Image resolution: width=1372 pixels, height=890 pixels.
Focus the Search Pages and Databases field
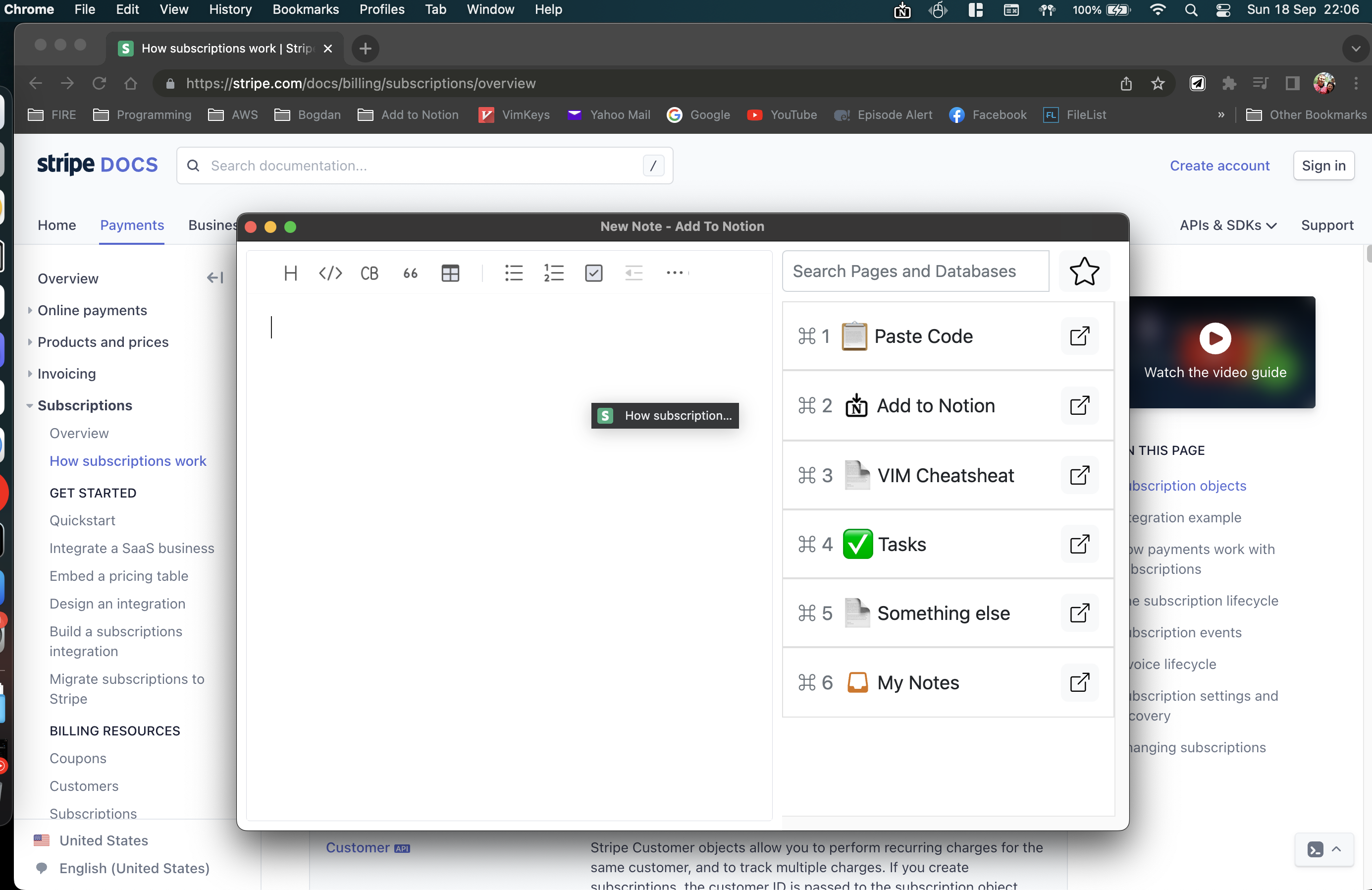[915, 271]
